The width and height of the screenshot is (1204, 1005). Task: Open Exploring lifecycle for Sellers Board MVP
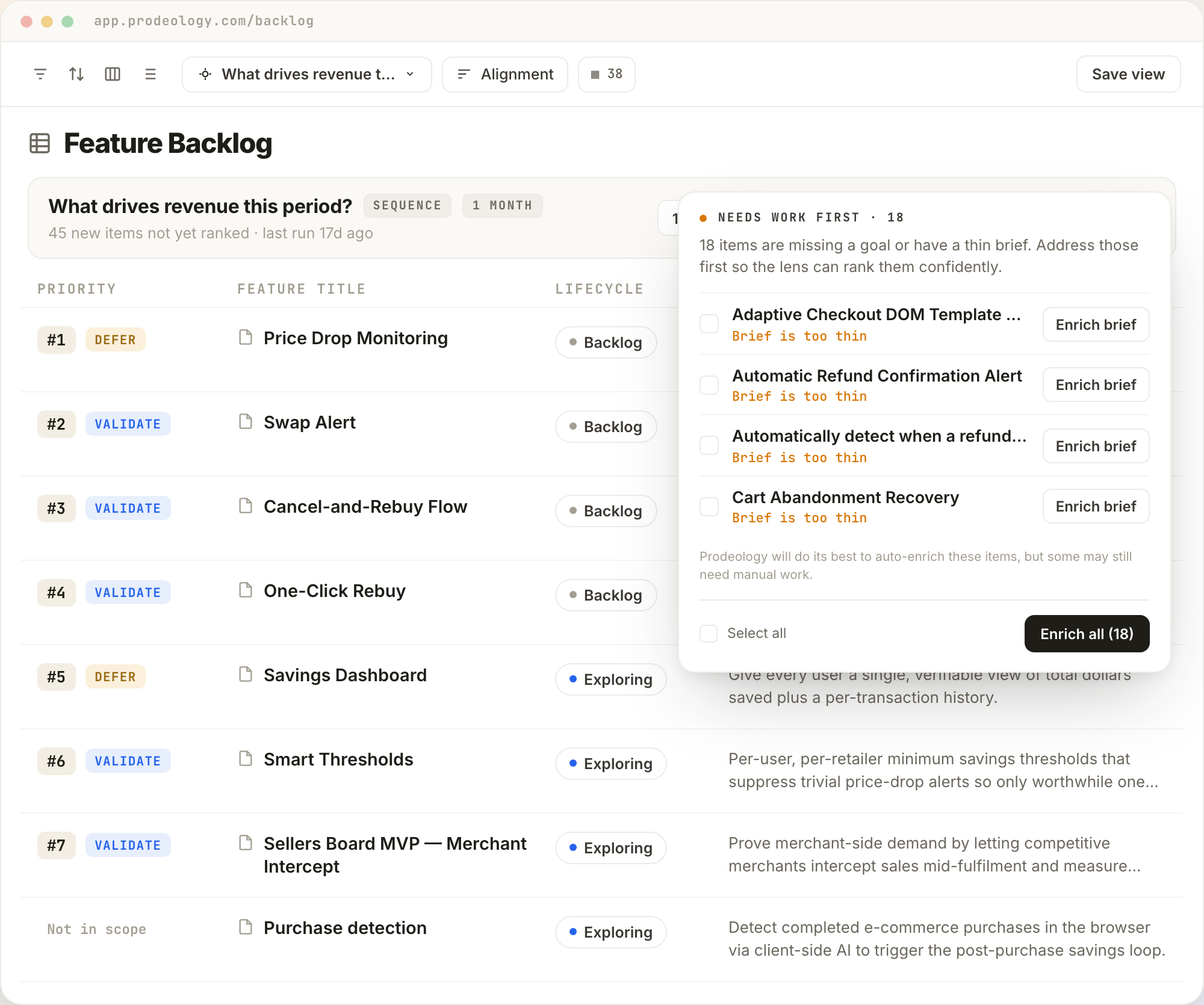(610, 848)
